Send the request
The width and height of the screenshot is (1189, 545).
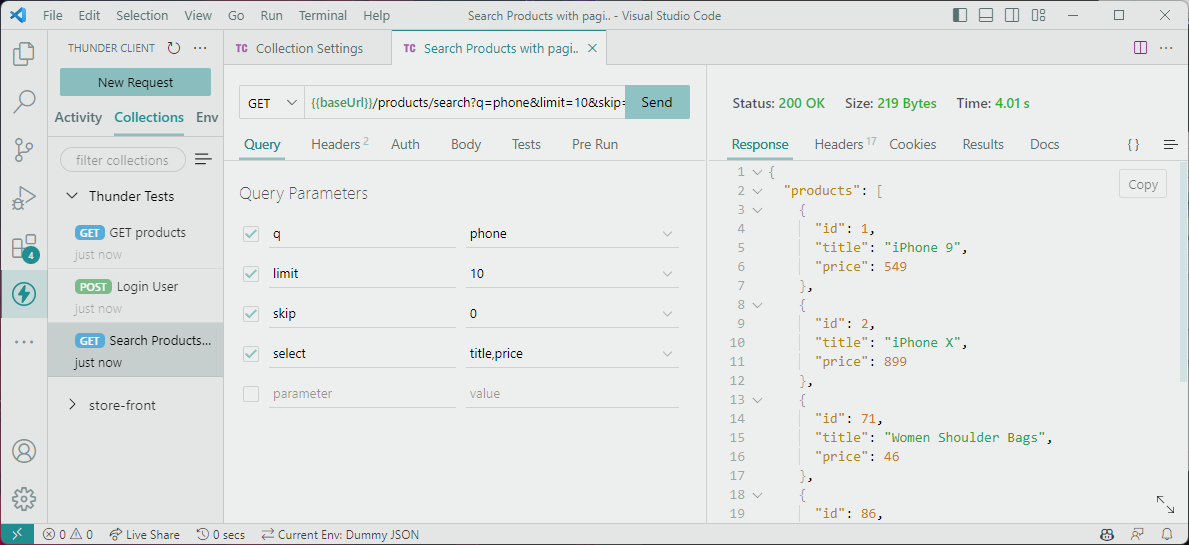[657, 102]
